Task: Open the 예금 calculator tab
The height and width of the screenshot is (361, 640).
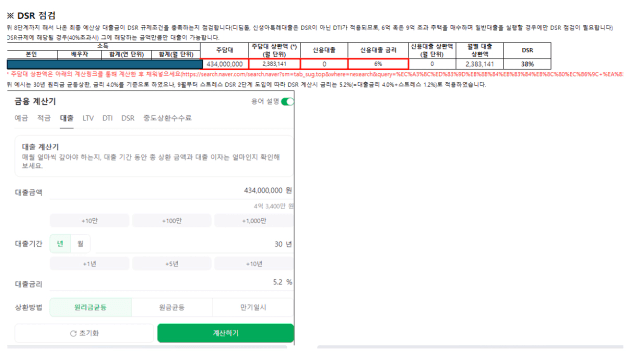Action: [21, 118]
